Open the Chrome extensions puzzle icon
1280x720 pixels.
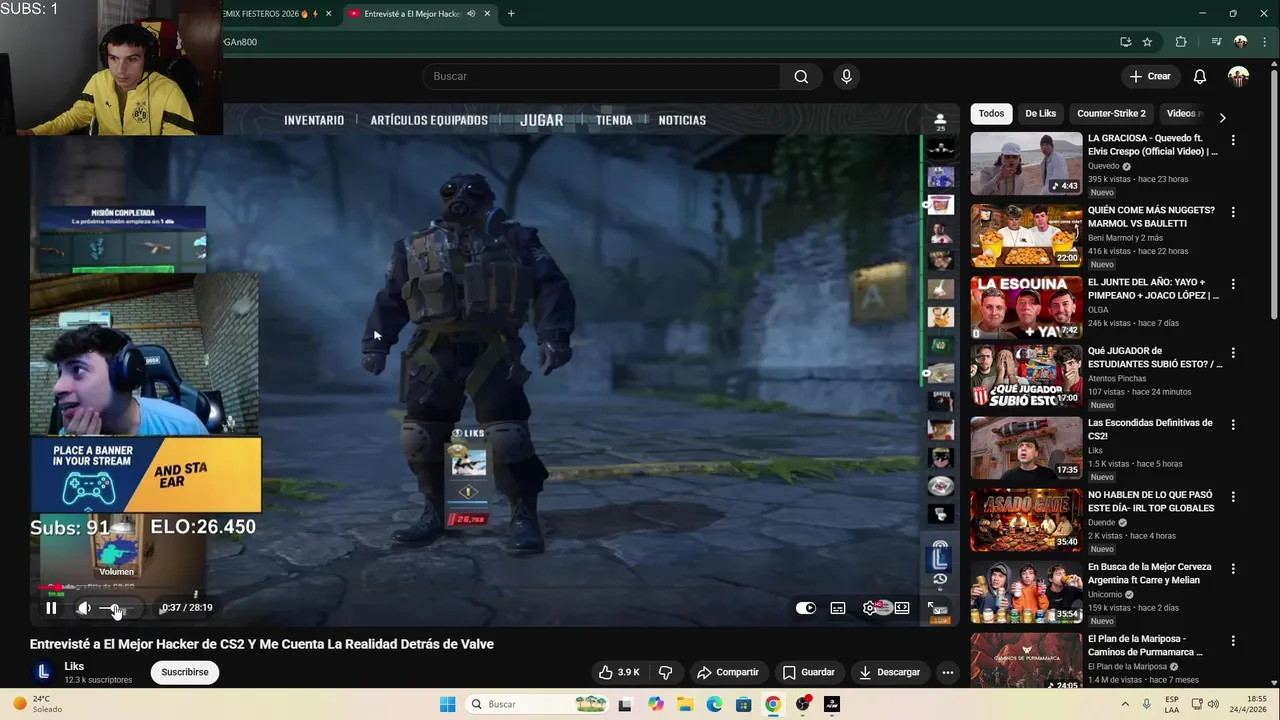click(x=1181, y=42)
